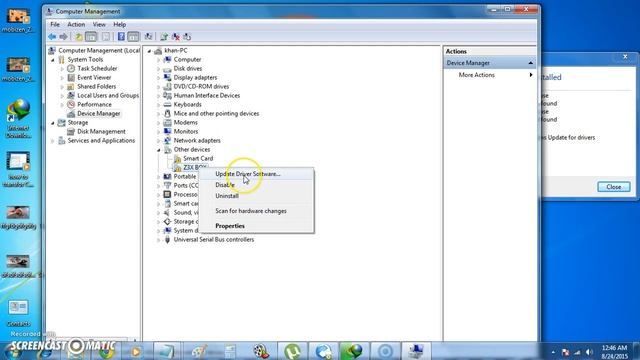This screenshot has width=640, height=360.
Task: Expand the Modems category
Action: (x=158, y=122)
